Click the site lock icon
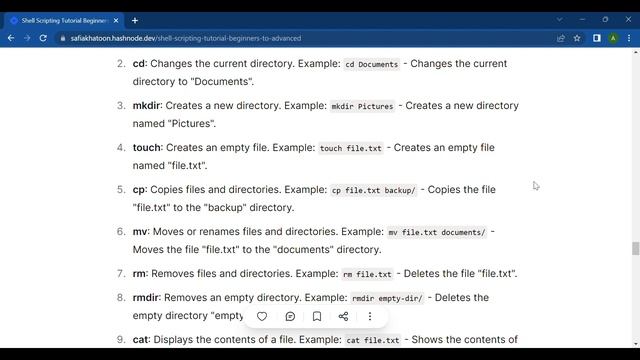This screenshot has height=360, width=640. (62, 38)
